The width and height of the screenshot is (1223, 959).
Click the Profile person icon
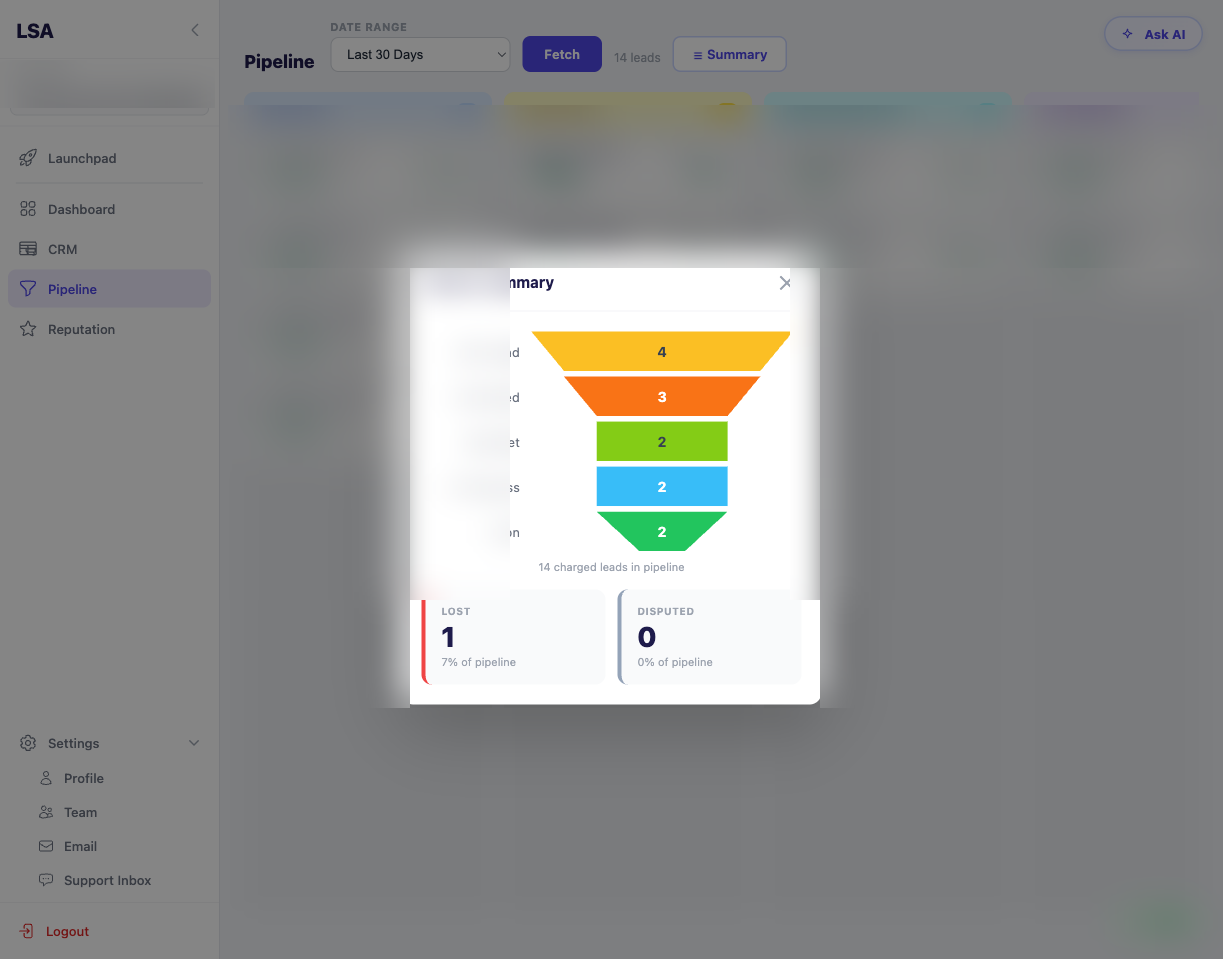click(46, 778)
